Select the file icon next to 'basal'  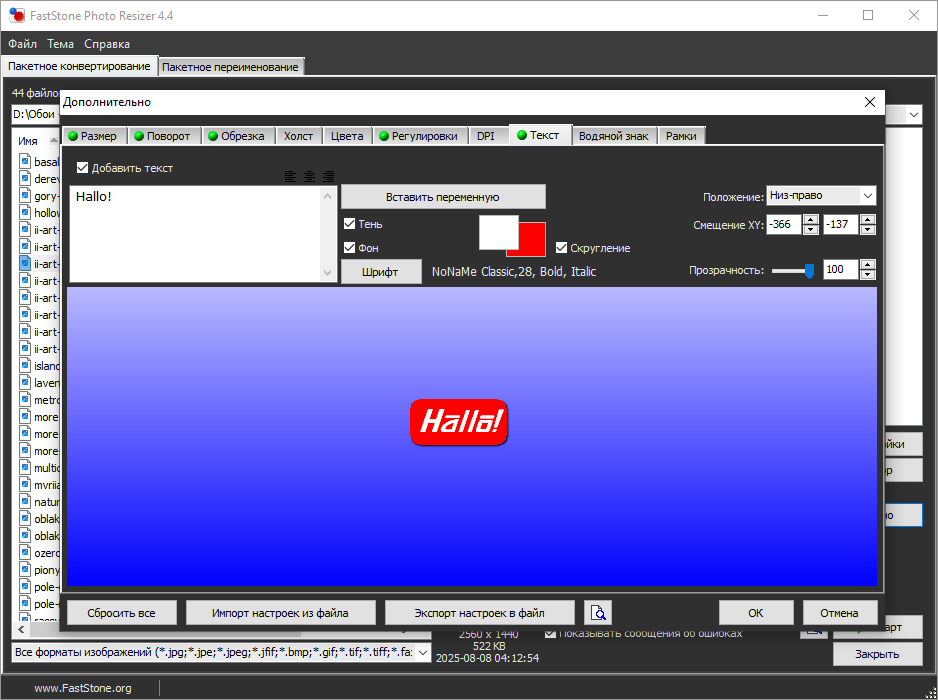pos(25,162)
